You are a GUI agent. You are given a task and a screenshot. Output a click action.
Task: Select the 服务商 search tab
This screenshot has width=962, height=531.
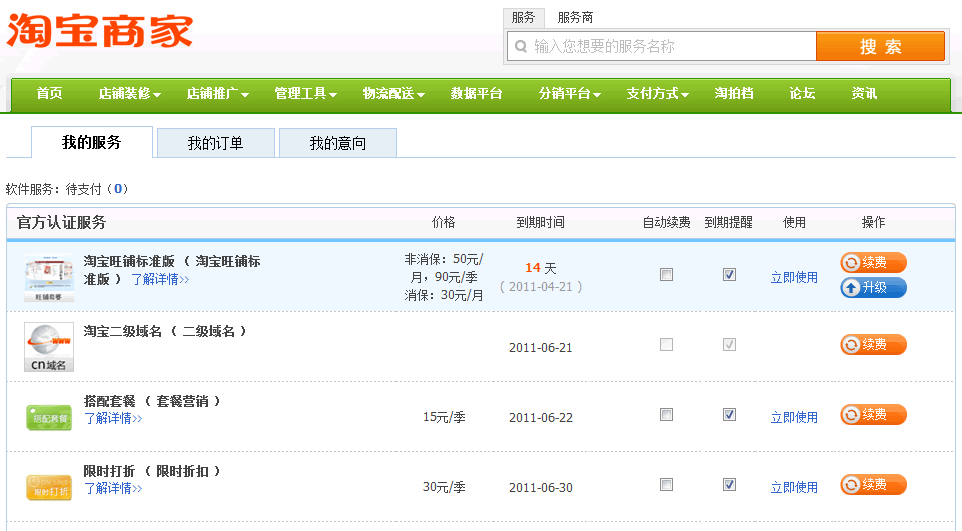pos(575,17)
